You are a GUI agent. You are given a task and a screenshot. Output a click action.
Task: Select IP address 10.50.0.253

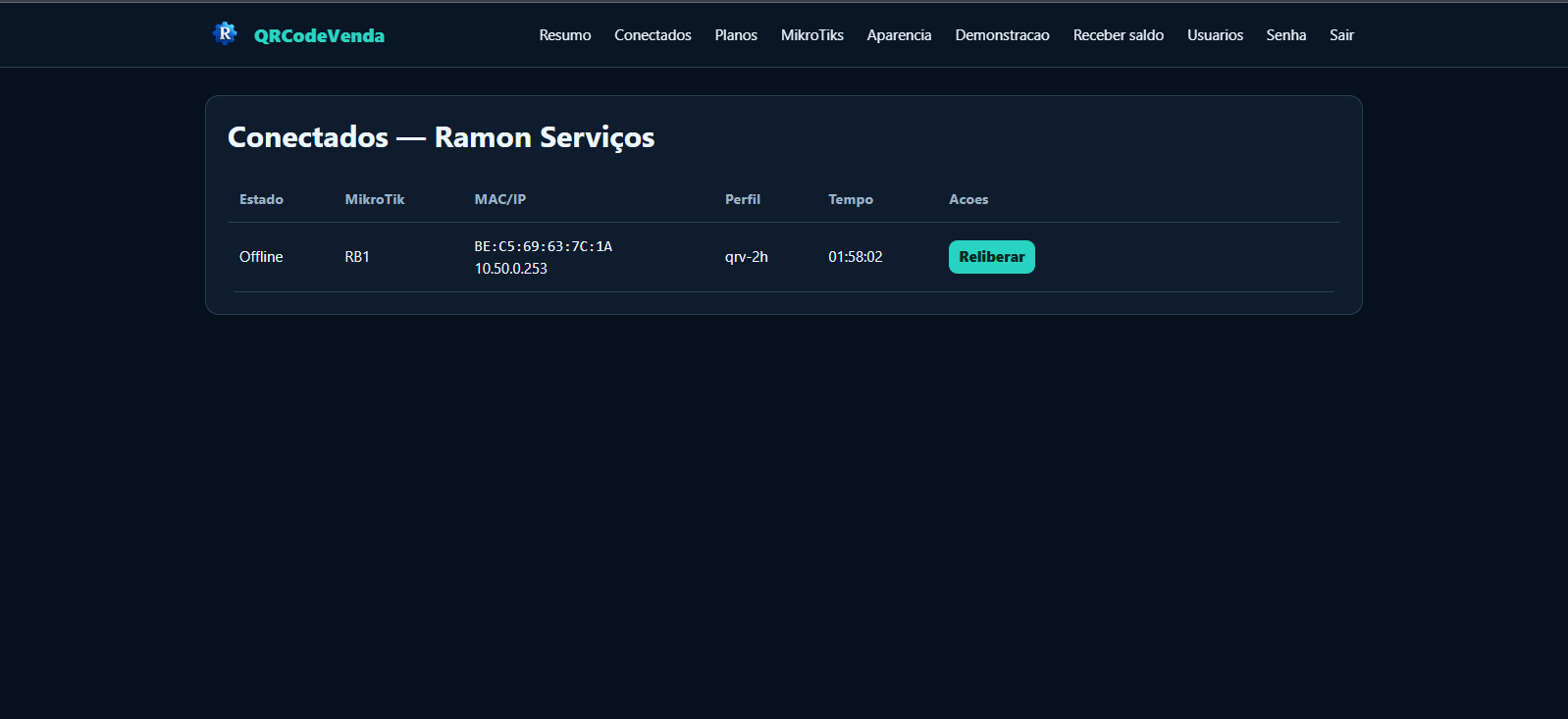(x=511, y=269)
